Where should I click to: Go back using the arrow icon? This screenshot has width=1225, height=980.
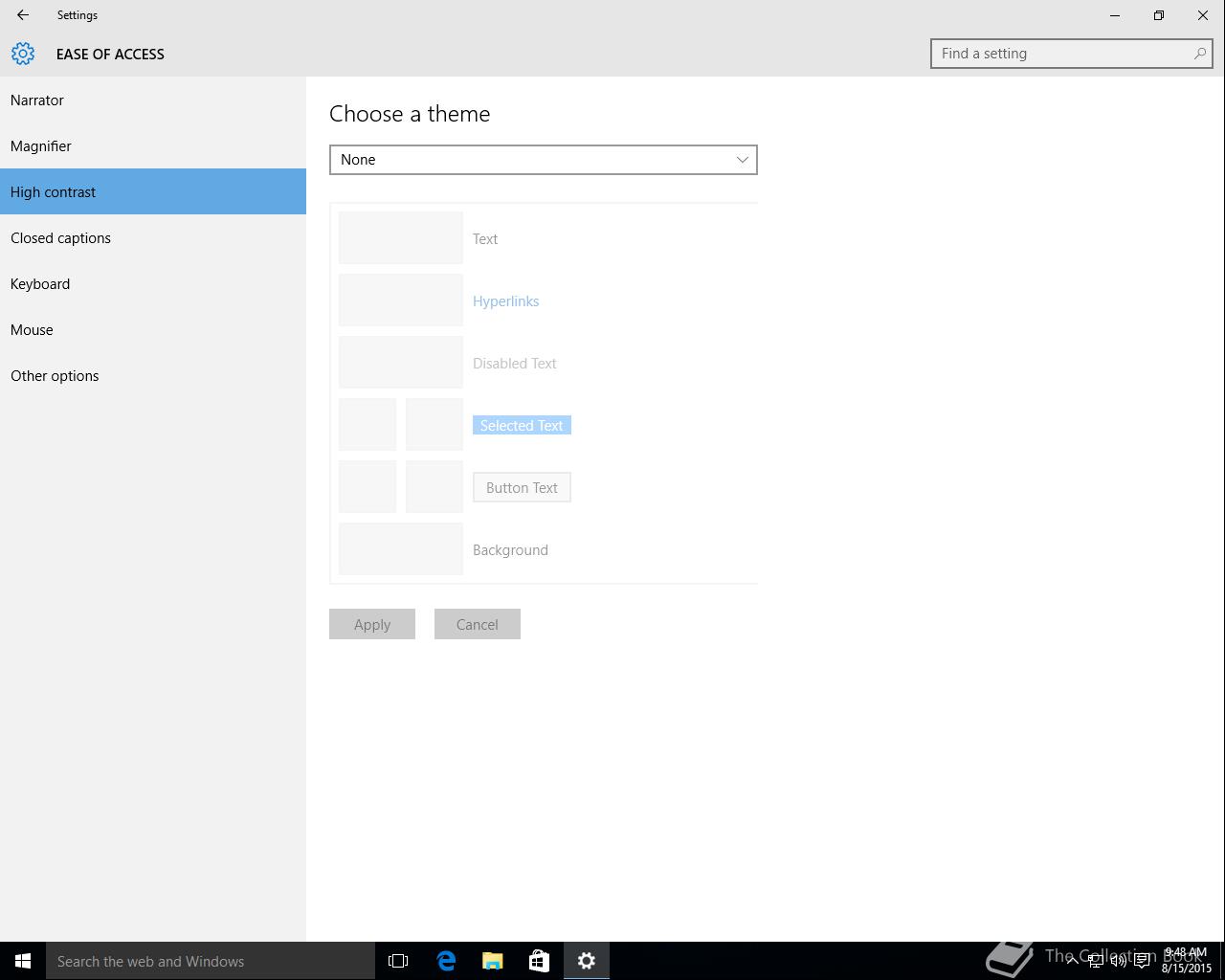tap(23, 15)
